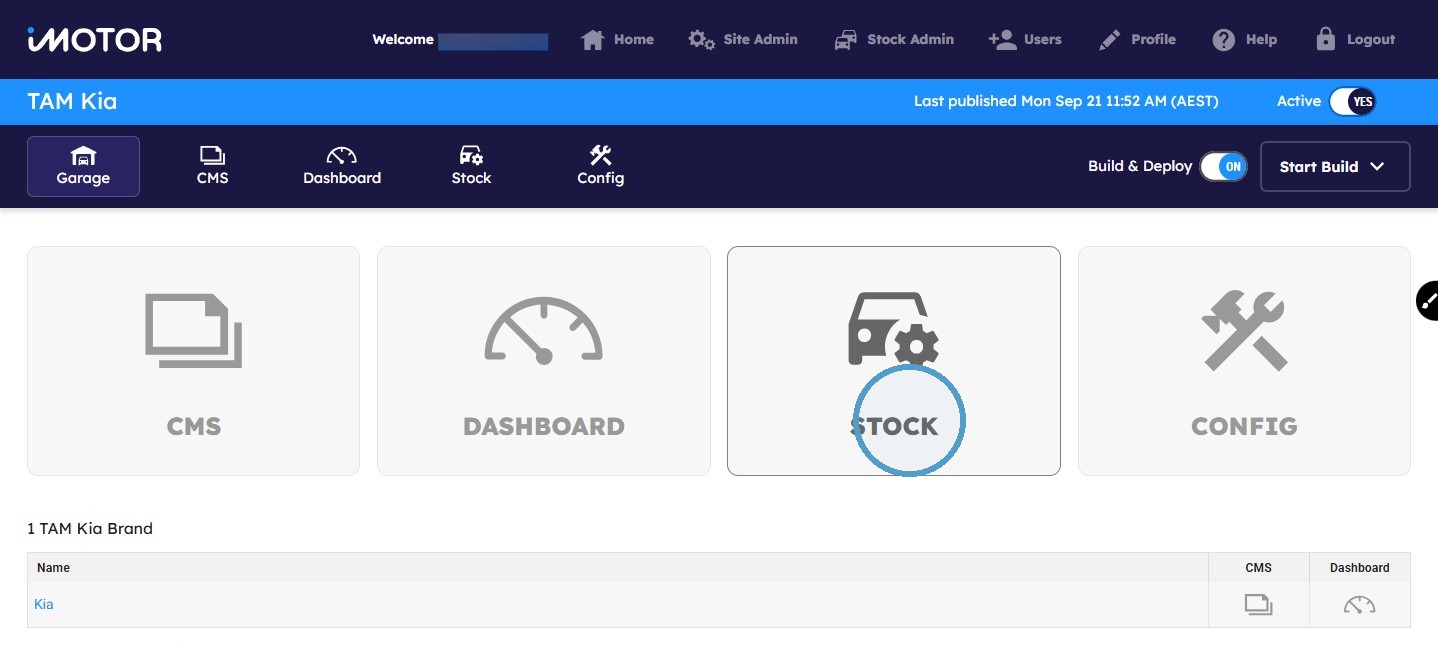Select the CMS tab in toolbar
This screenshot has width=1438, height=645.
pos(212,166)
